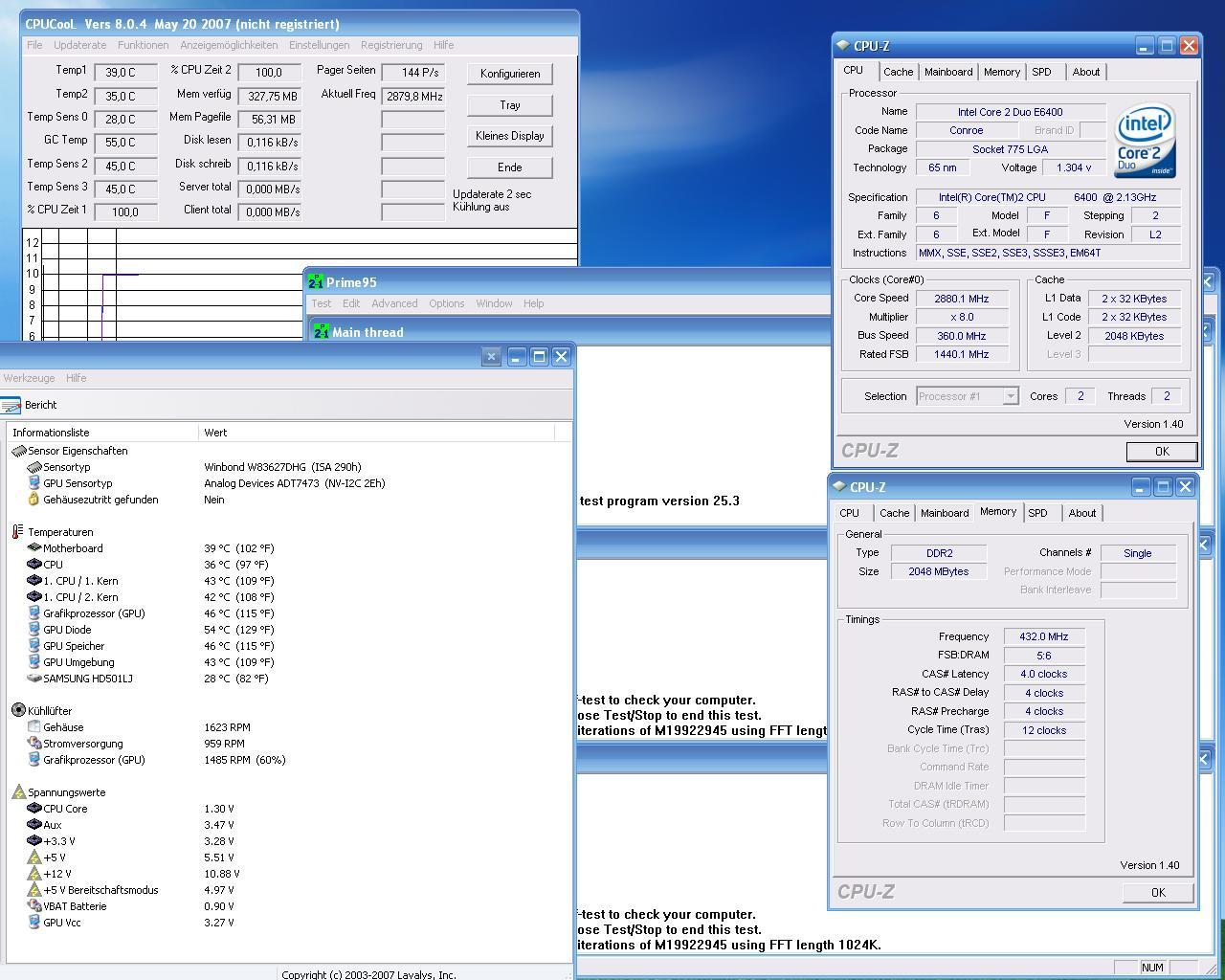Click the GPU Diode row icon
Image resolution: width=1225 pixels, height=980 pixels.
[x=34, y=630]
